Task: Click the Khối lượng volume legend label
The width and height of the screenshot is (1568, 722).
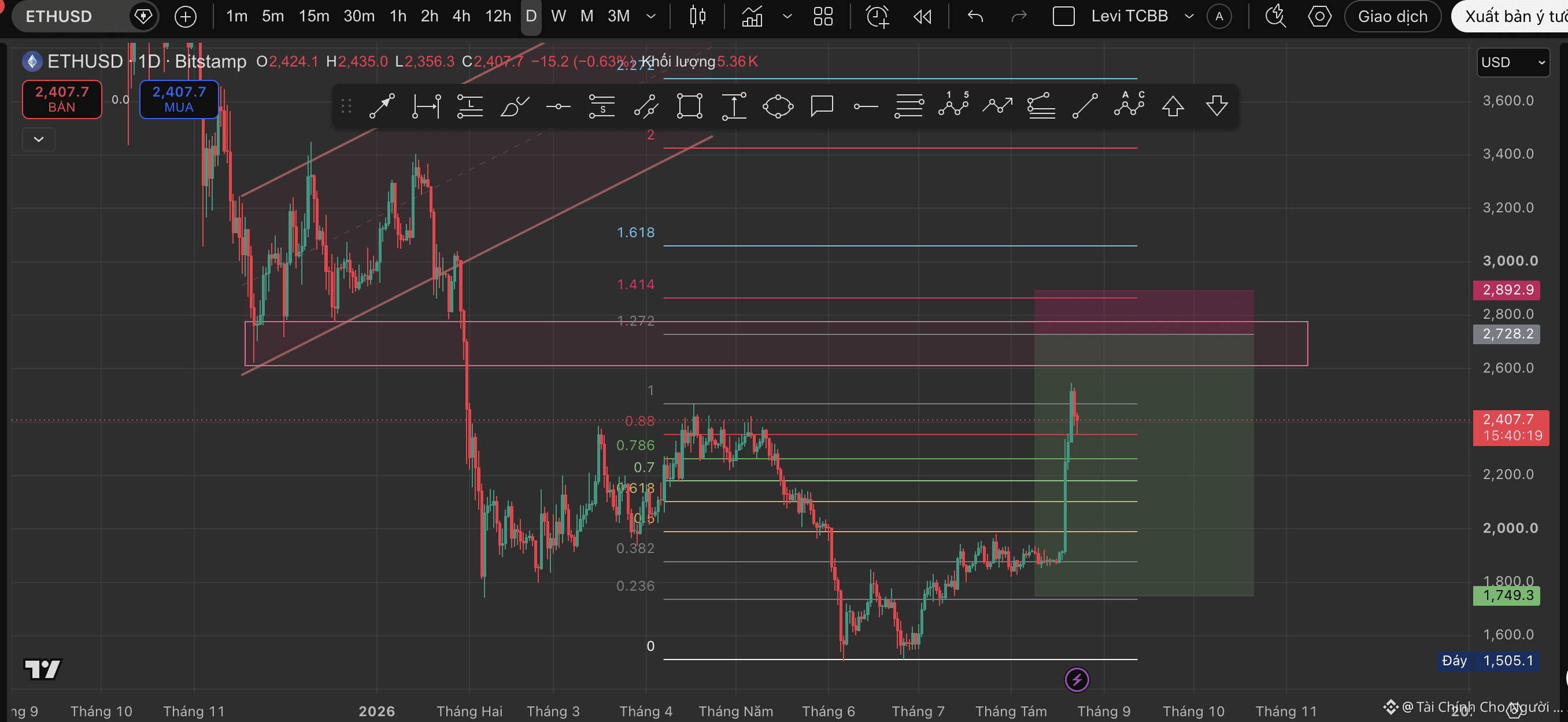Action: pos(679,61)
